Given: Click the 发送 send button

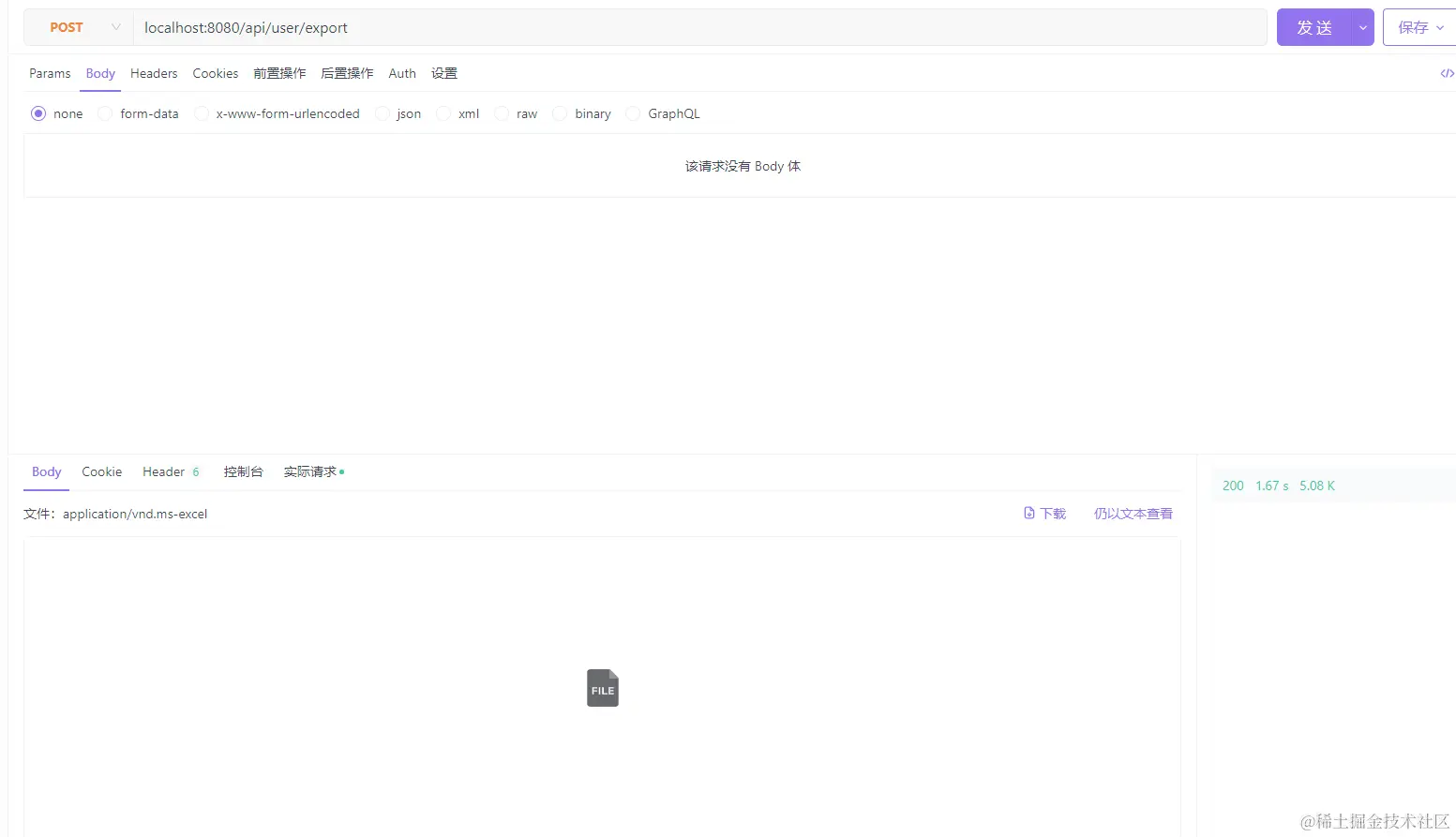Looking at the screenshot, I should 1313,27.
